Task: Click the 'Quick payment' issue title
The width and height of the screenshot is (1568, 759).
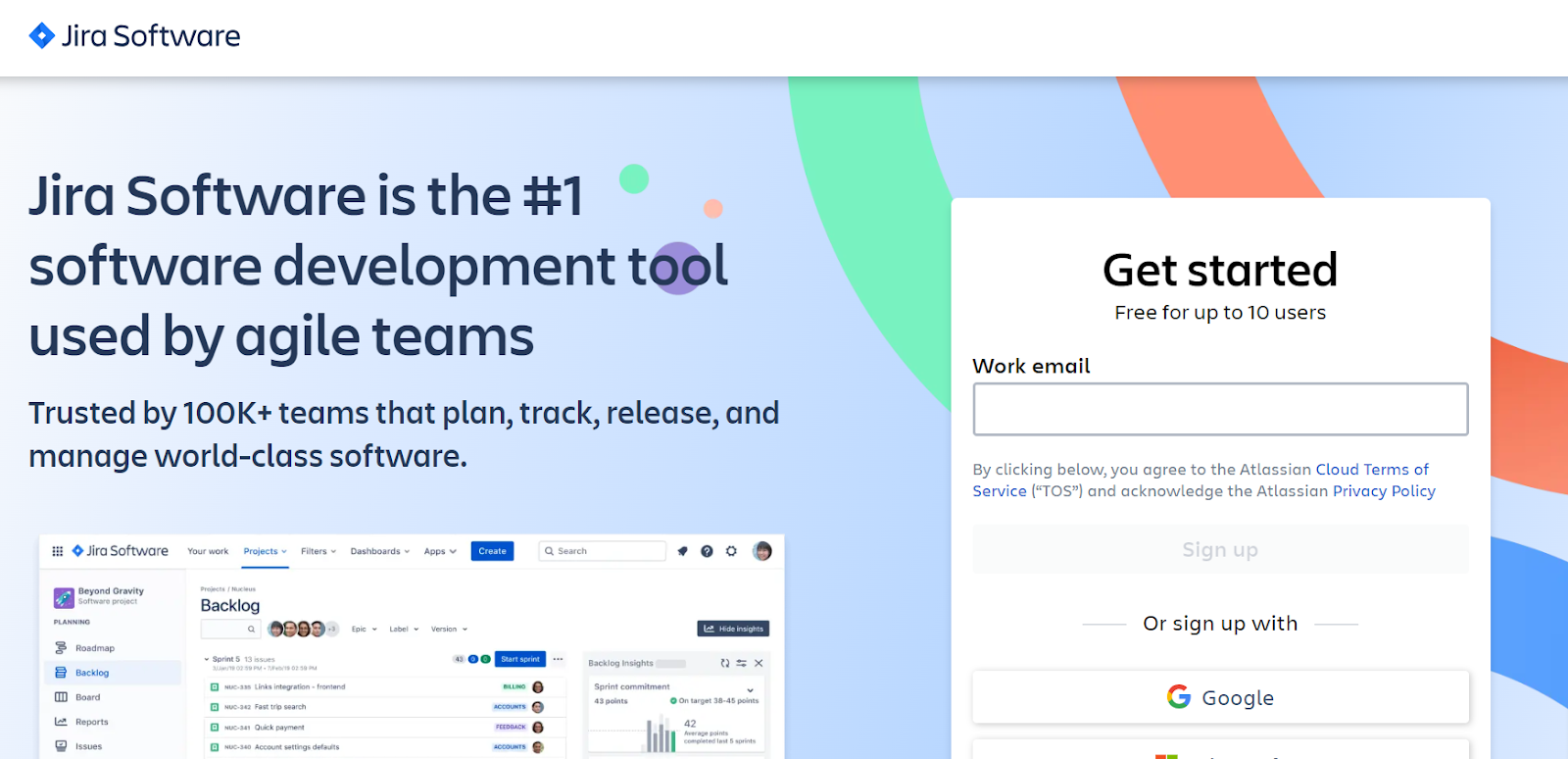Action: point(279,728)
